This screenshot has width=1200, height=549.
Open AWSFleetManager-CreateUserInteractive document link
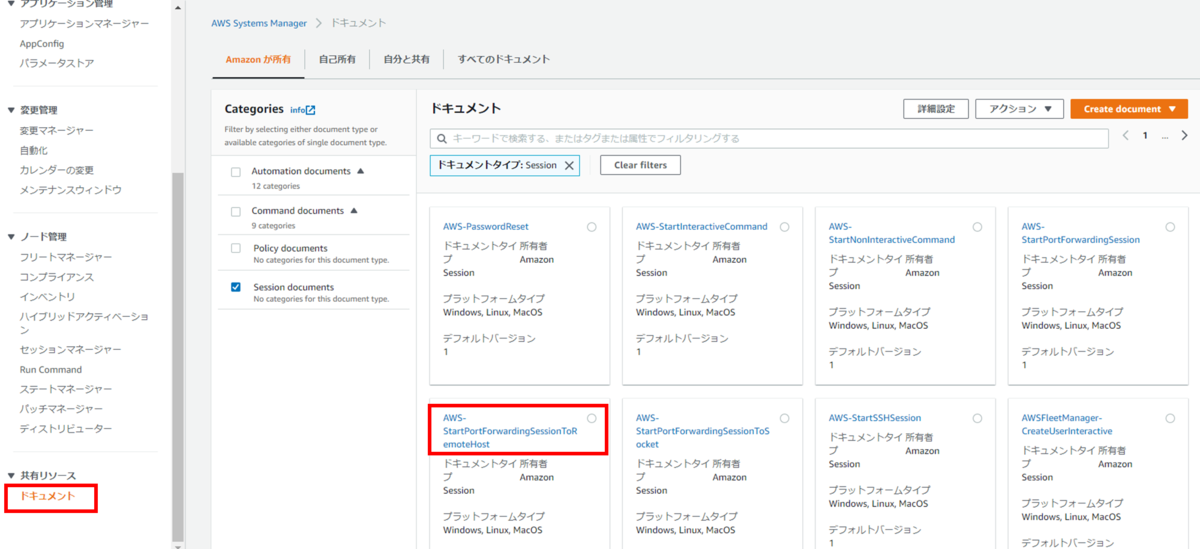click(x=1067, y=424)
